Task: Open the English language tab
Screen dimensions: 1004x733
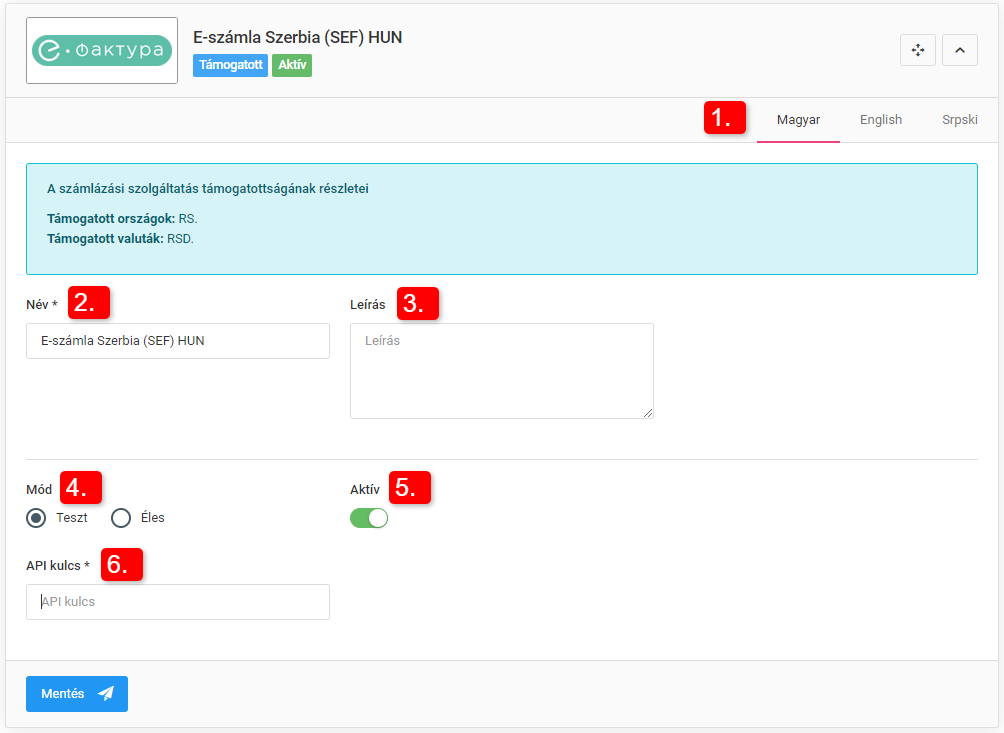Action: click(880, 120)
